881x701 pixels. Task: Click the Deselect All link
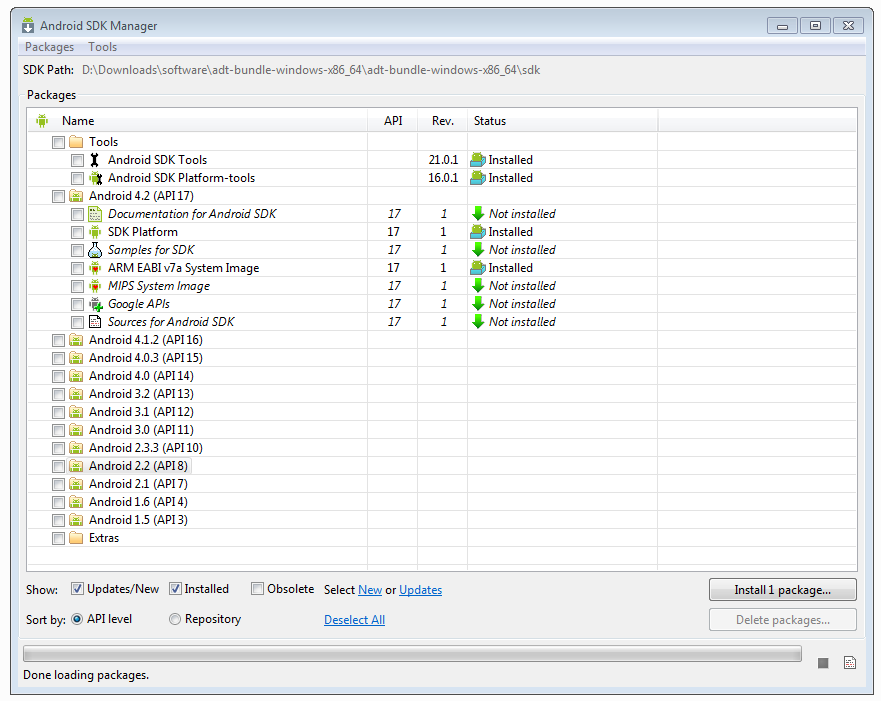354,620
